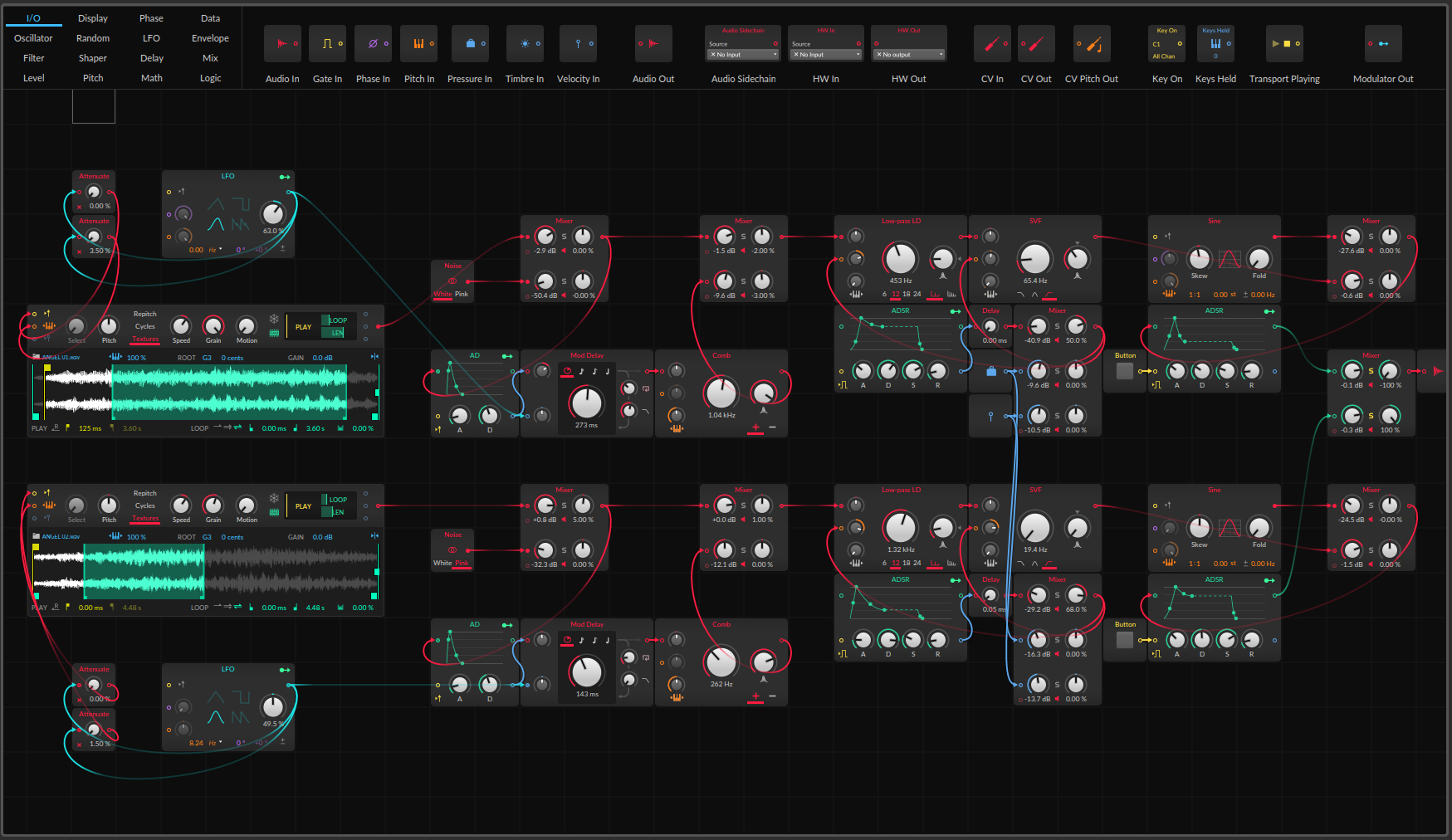This screenshot has width=1452, height=840.
Task: Click the ROOT note G3 field on top sampler
Action: pyautogui.click(x=207, y=358)
